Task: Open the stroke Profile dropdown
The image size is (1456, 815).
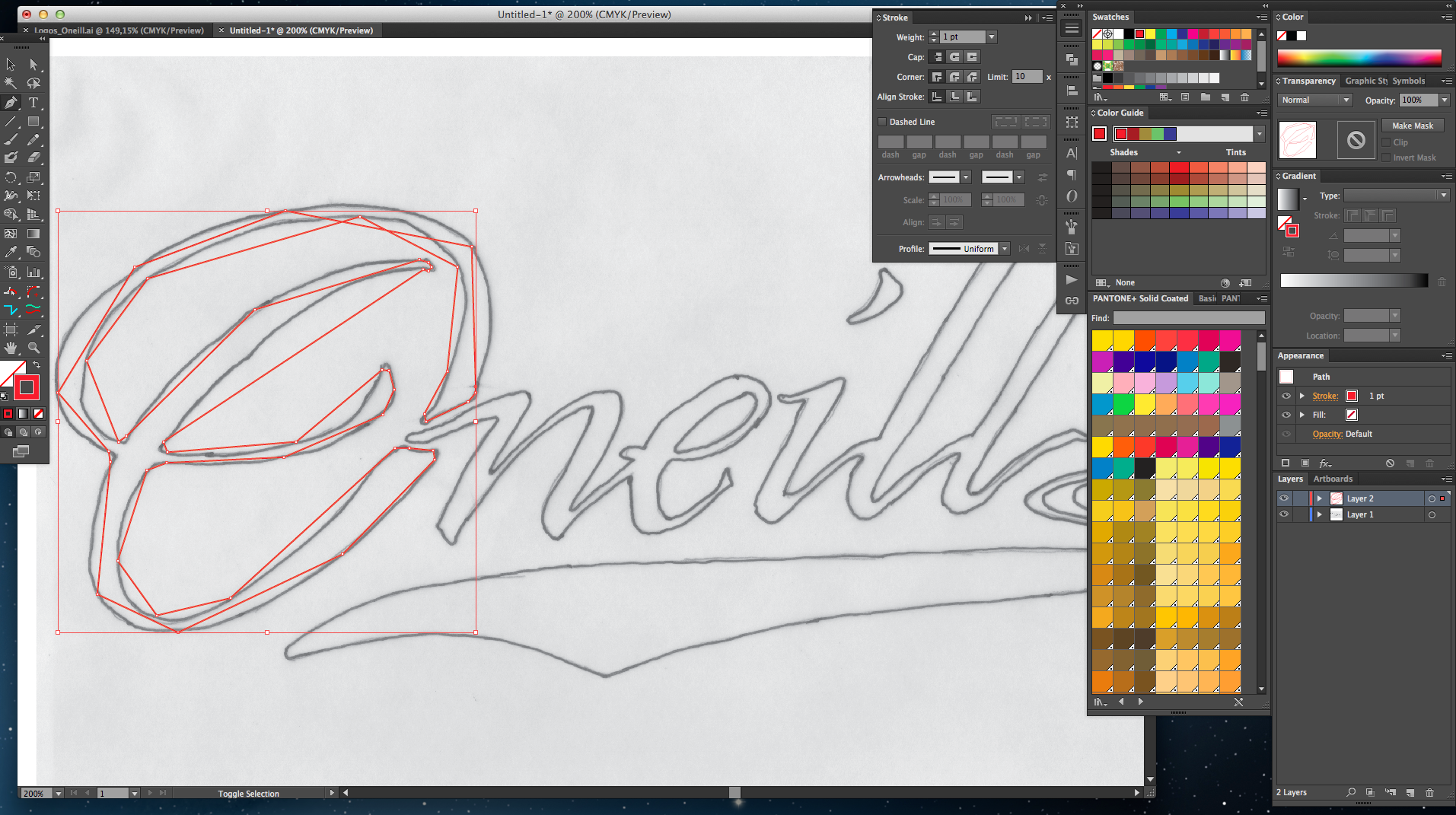Action: (1005, 249)
